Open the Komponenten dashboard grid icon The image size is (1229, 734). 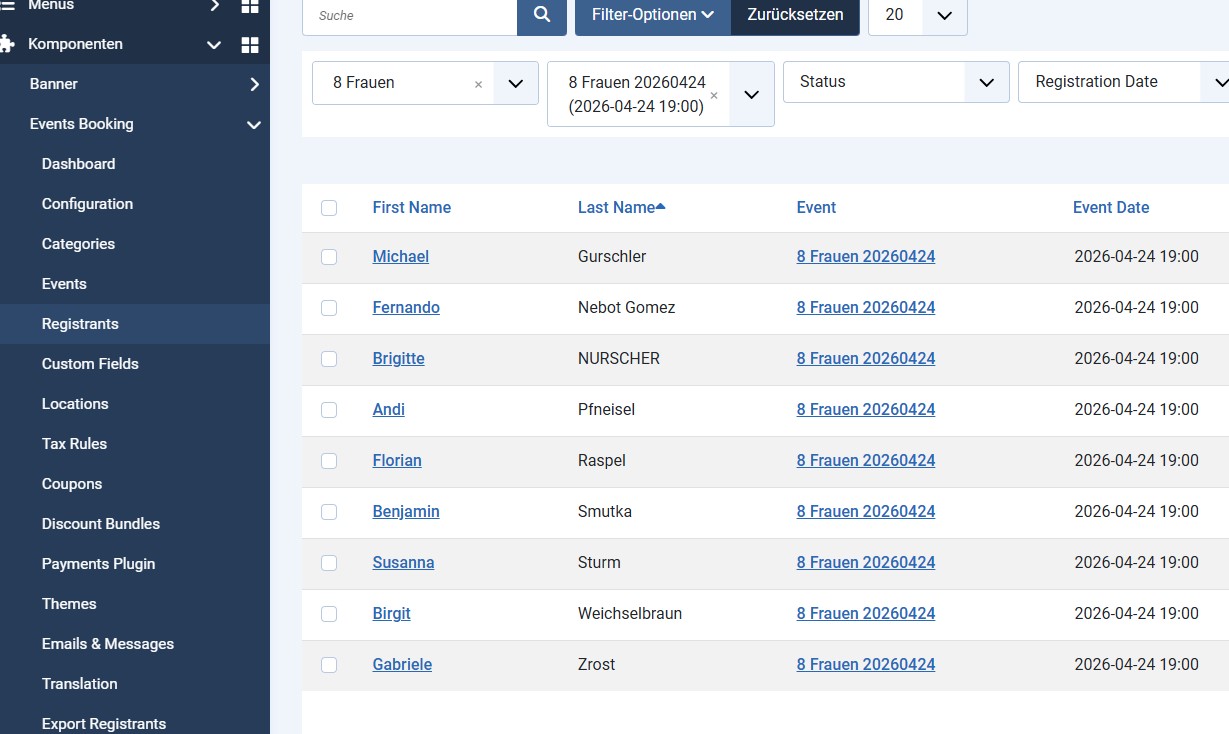[x=250, y=45]
